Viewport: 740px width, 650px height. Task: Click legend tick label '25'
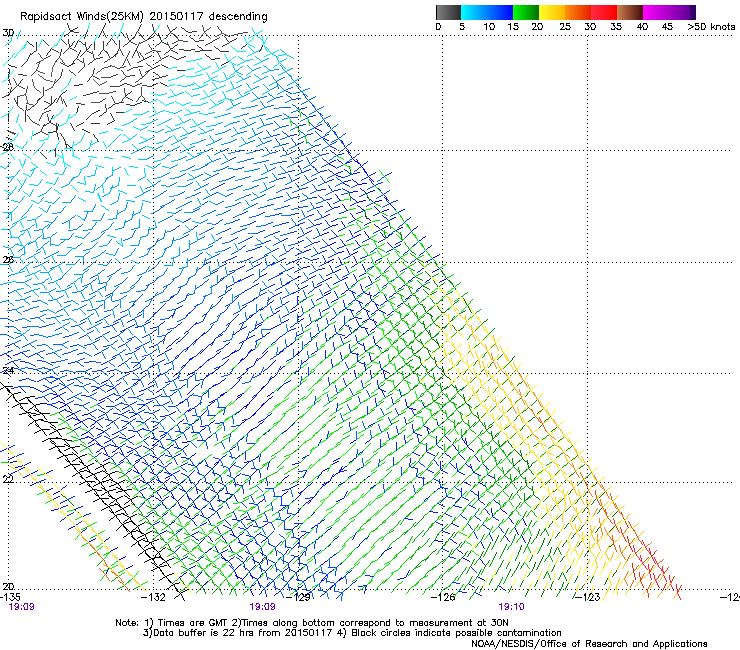pyautogui.click(x=565, y=27)
